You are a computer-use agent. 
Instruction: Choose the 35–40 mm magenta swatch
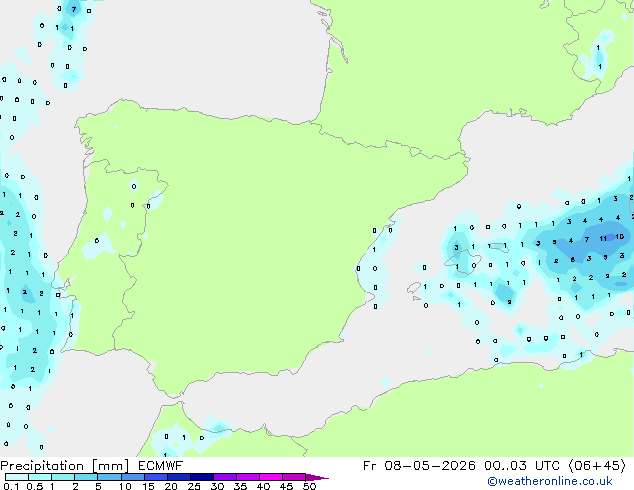pos(247,477)
